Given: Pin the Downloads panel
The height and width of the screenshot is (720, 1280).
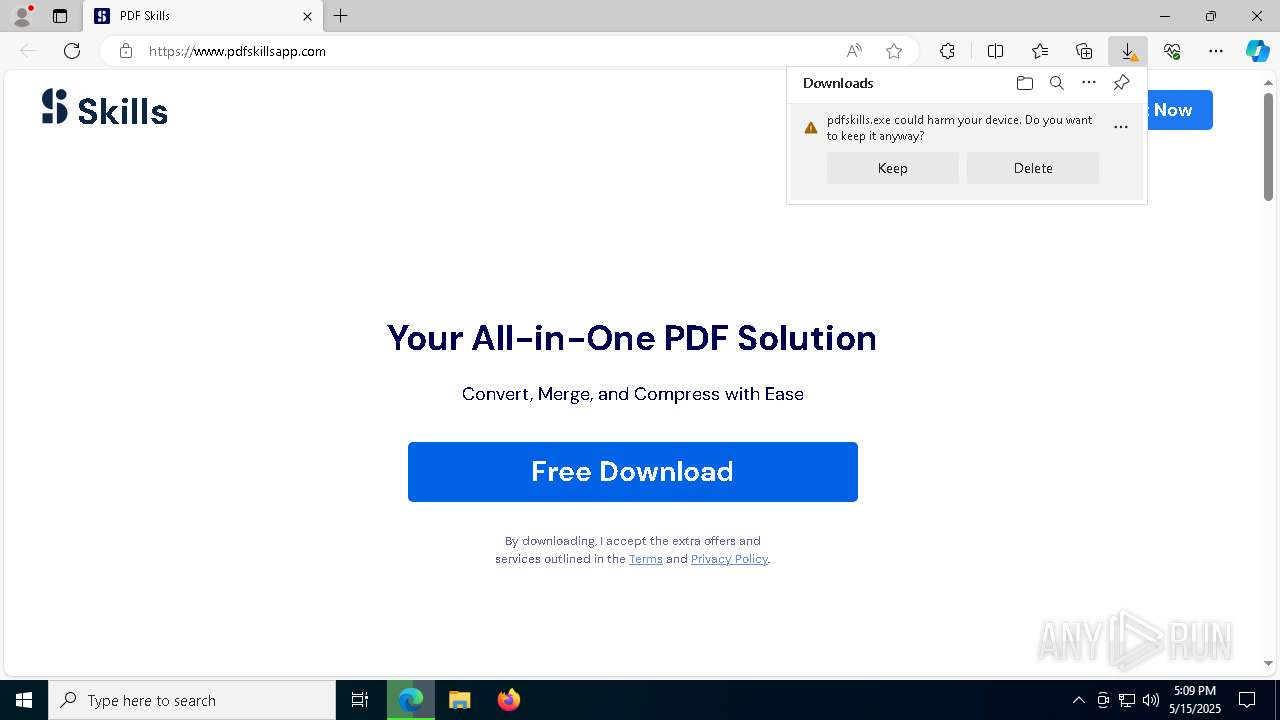Looking at the screenshot, I should [x=1121, y=83].
